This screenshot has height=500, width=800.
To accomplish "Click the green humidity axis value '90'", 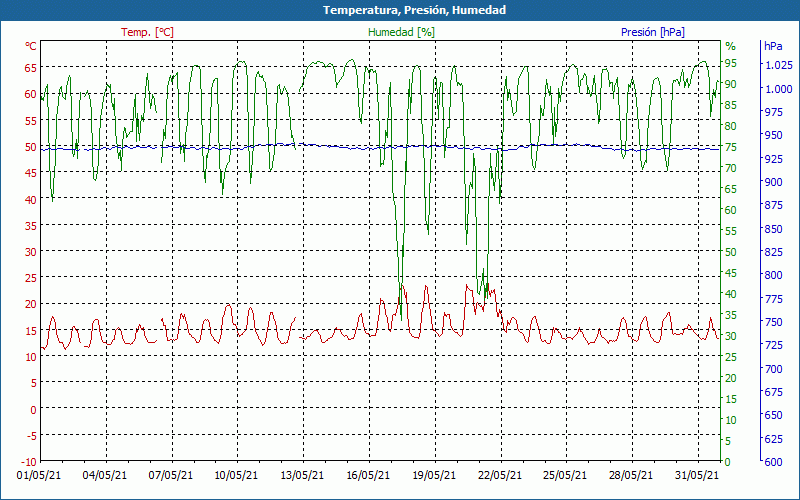I will [x=731, y=84].
